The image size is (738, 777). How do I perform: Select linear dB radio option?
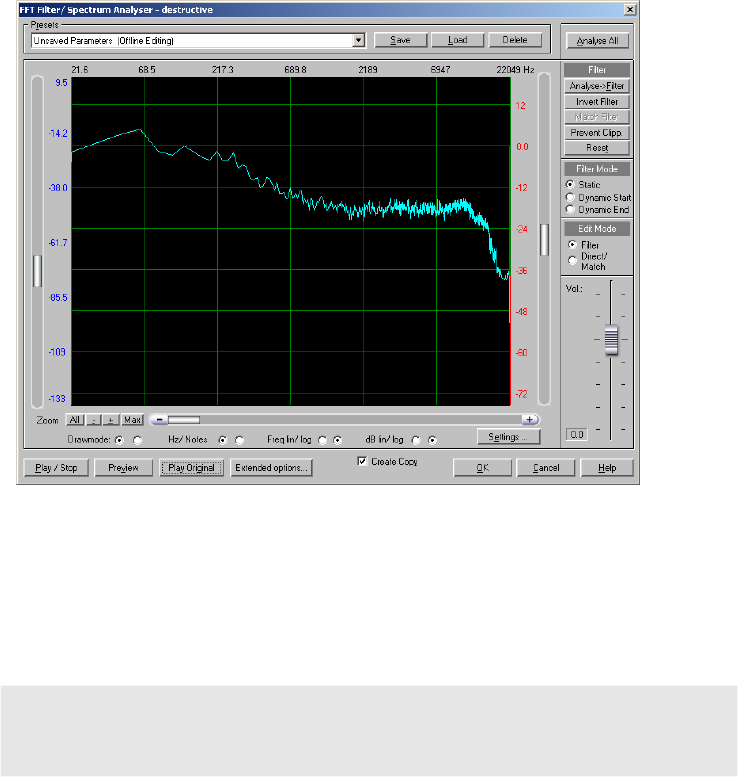click(416, 440)
